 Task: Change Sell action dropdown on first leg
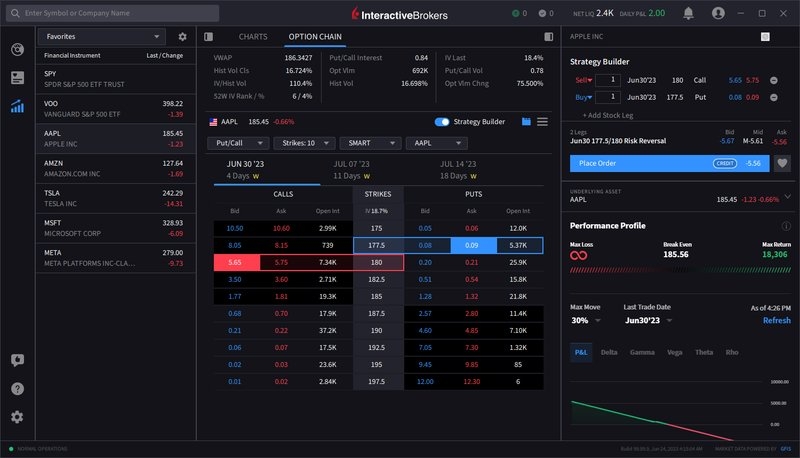[x=584, y=81]
